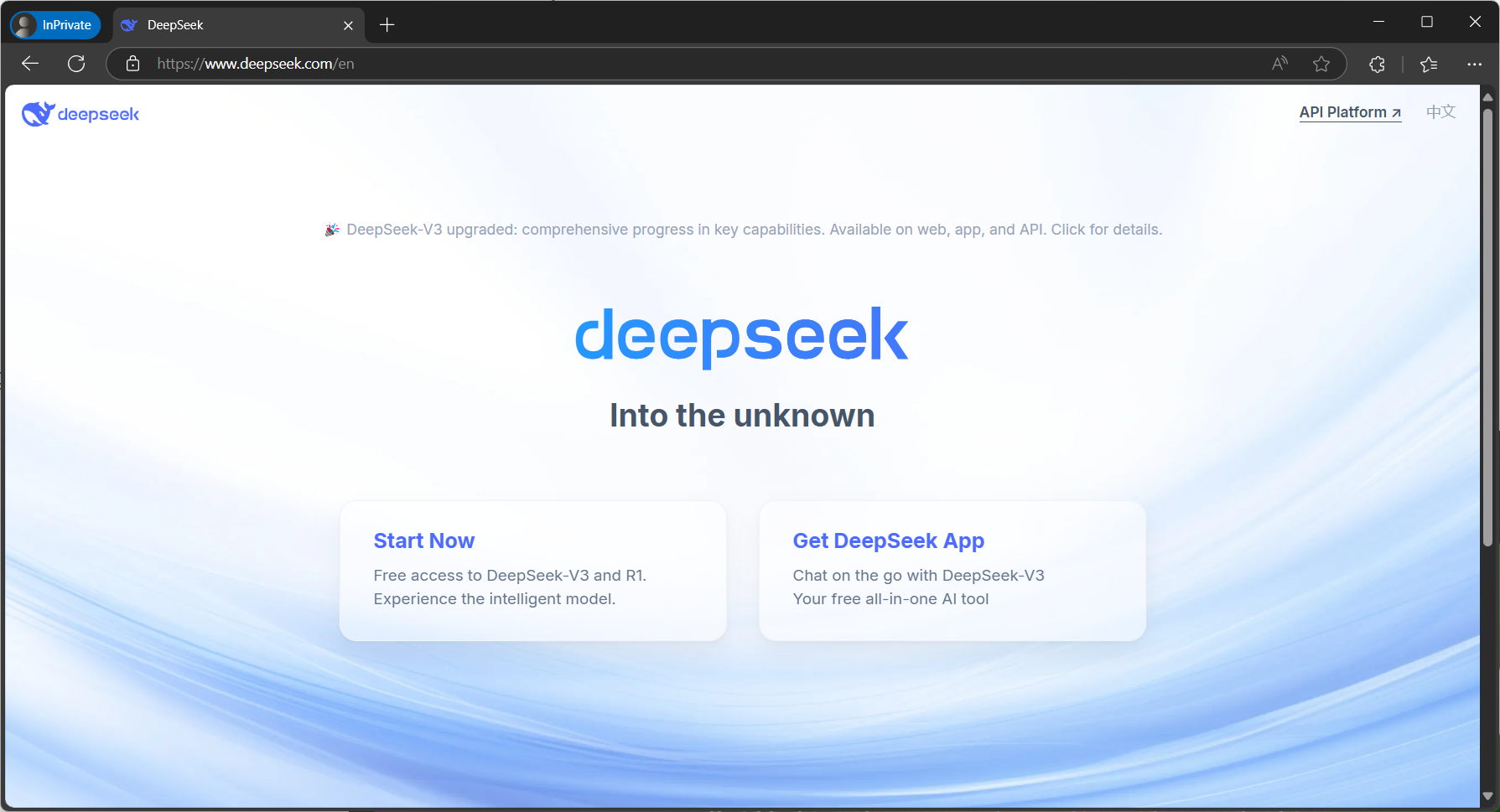Viewport: 1500px width, 812px height.
Task: Open Settings and more ellipsis menu
Action: (1474, 64)
